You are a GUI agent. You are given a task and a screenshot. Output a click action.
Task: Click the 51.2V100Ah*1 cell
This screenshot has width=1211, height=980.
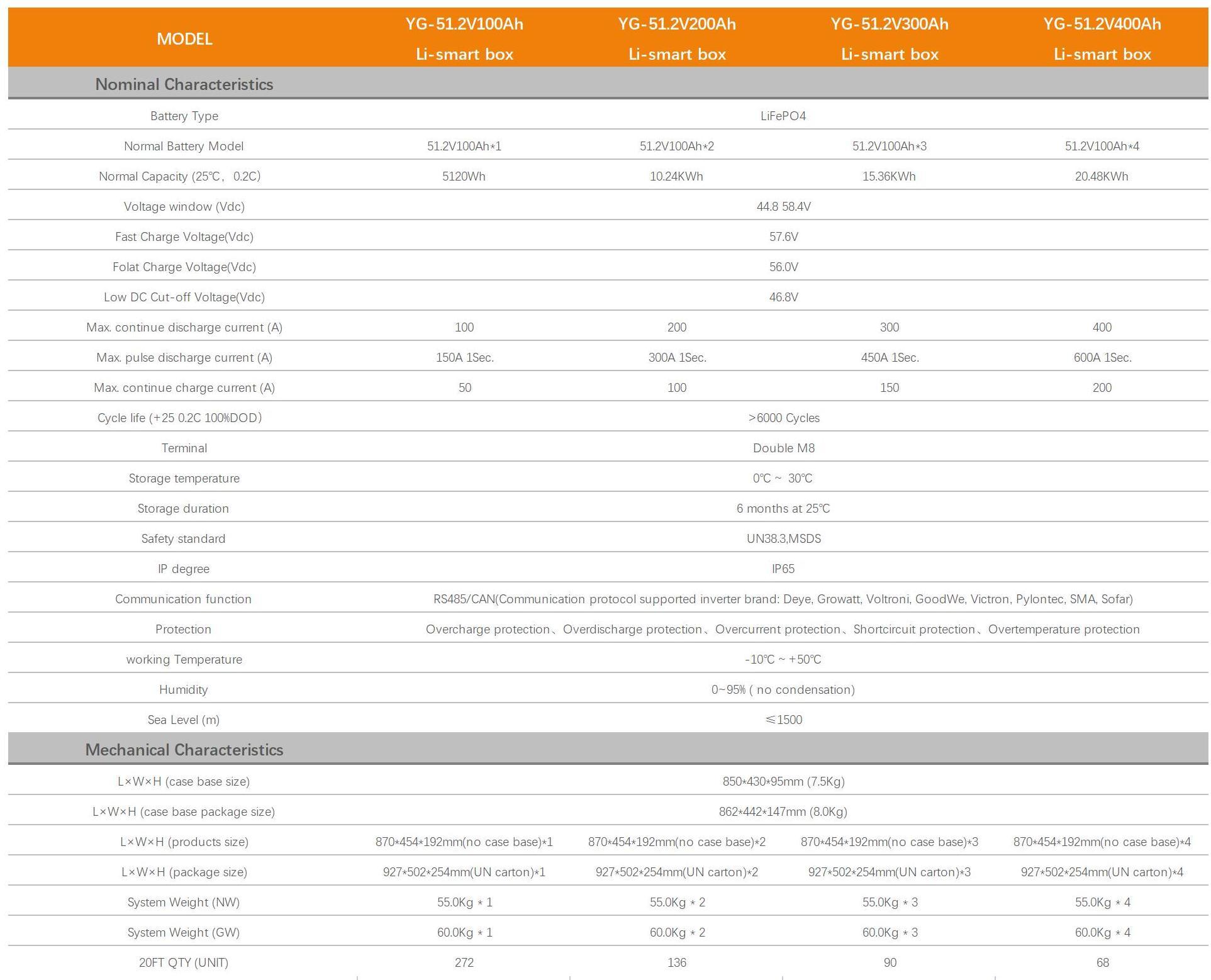pos(464,146)
